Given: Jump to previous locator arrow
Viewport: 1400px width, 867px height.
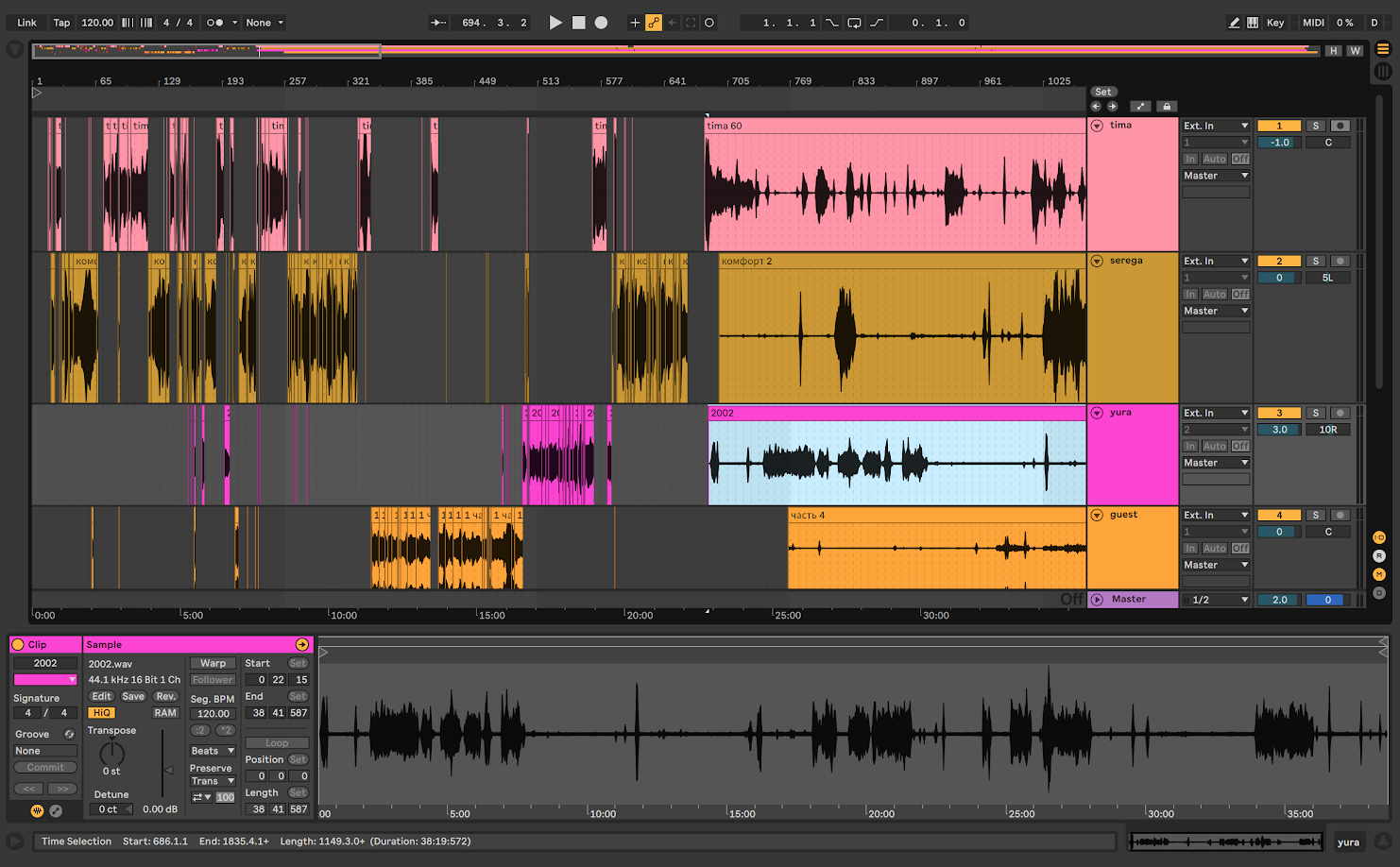Looking at the screenshot, I should click(x=1097, y=107).
